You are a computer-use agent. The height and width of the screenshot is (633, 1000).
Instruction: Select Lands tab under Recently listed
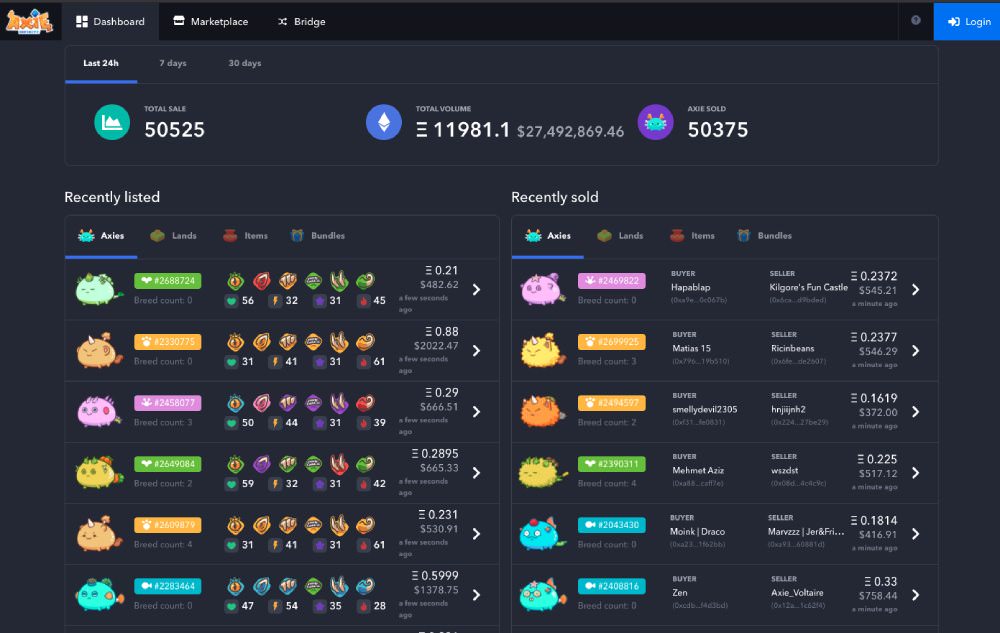(173, 236)
